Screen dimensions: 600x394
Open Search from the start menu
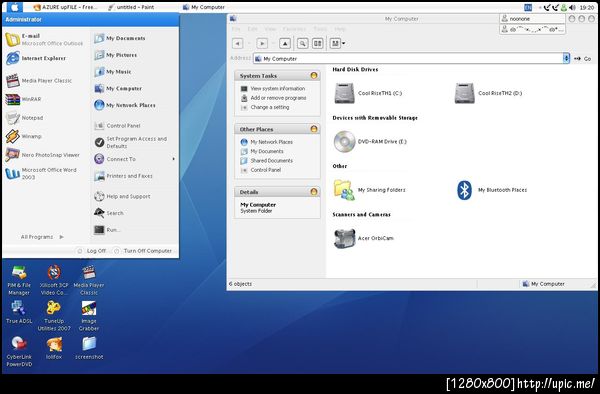pos(109,213)
